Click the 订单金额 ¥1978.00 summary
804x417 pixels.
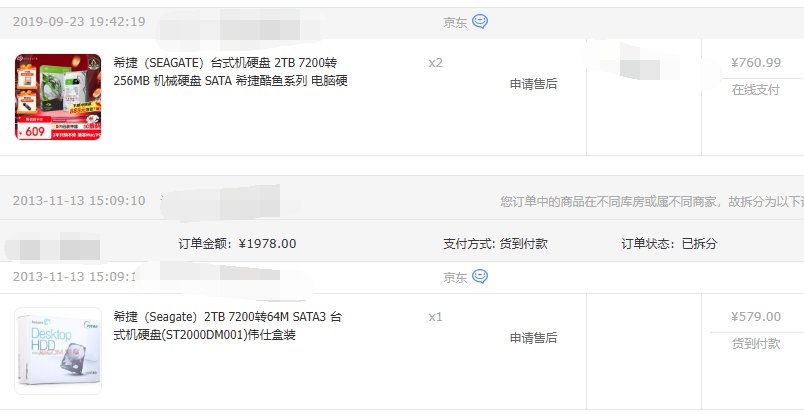pyautogui.click(x=237, y=243)
